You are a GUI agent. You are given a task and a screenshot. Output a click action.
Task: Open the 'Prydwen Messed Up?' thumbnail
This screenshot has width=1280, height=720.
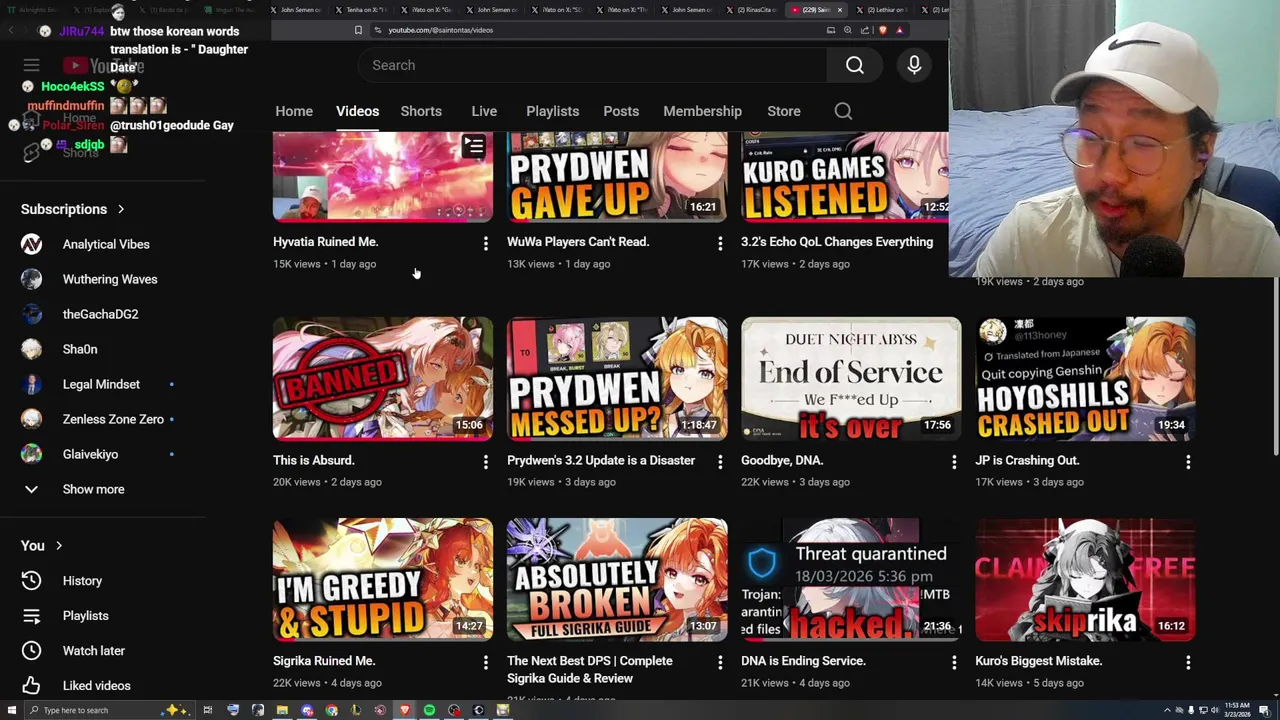coord(617,379)
